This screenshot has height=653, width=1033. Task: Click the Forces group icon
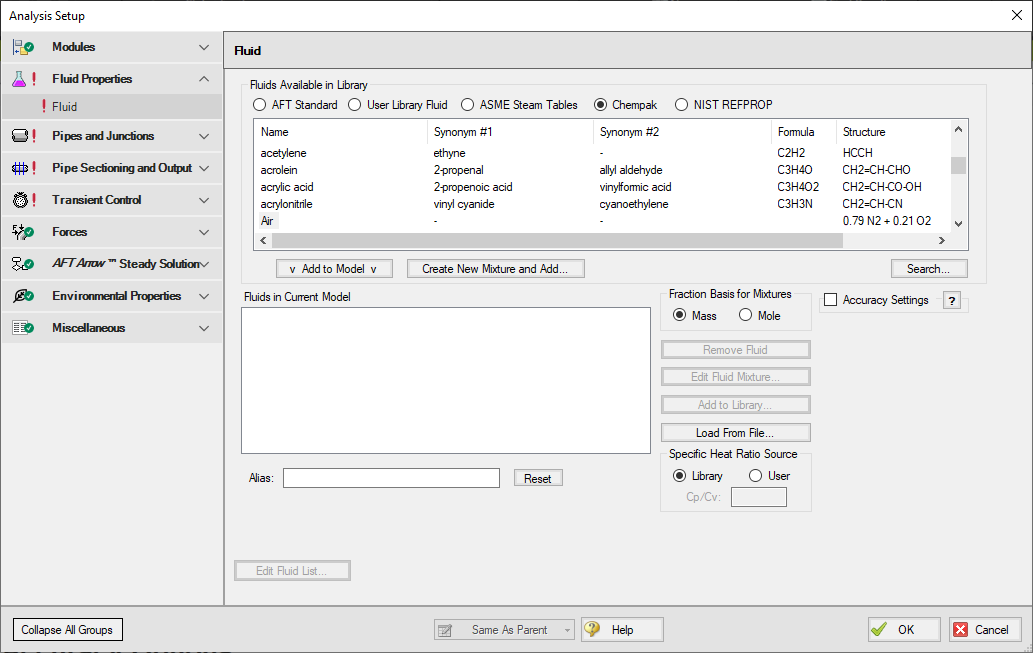pos(22,232)
